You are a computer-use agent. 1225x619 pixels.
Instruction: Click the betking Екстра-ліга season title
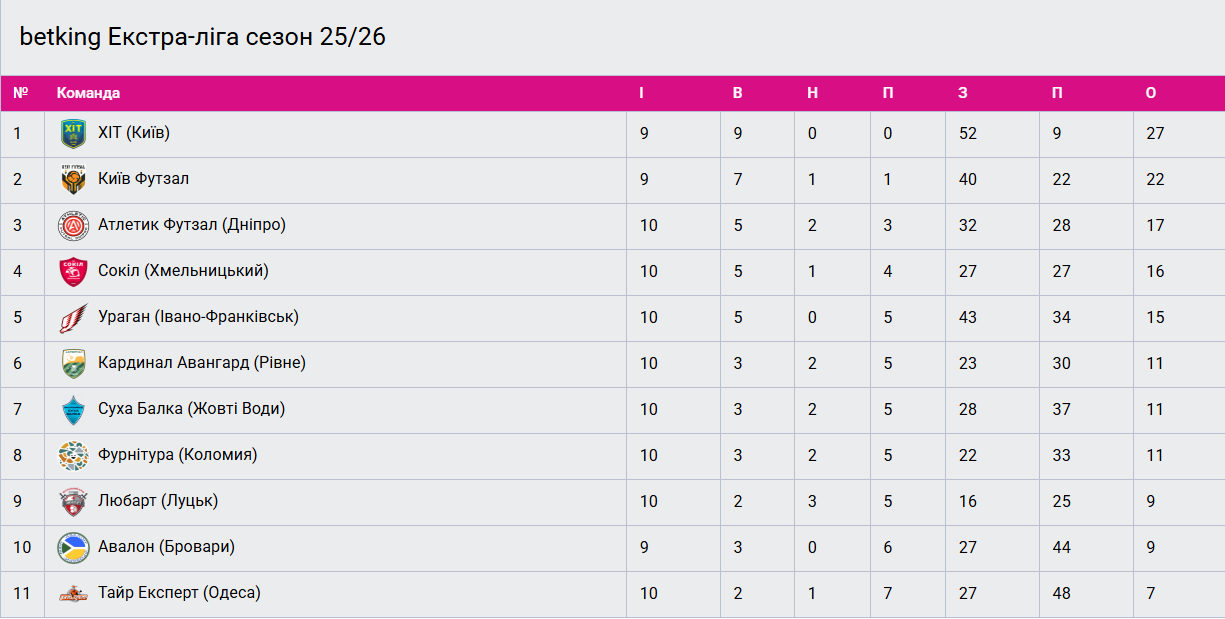[203, 37]
